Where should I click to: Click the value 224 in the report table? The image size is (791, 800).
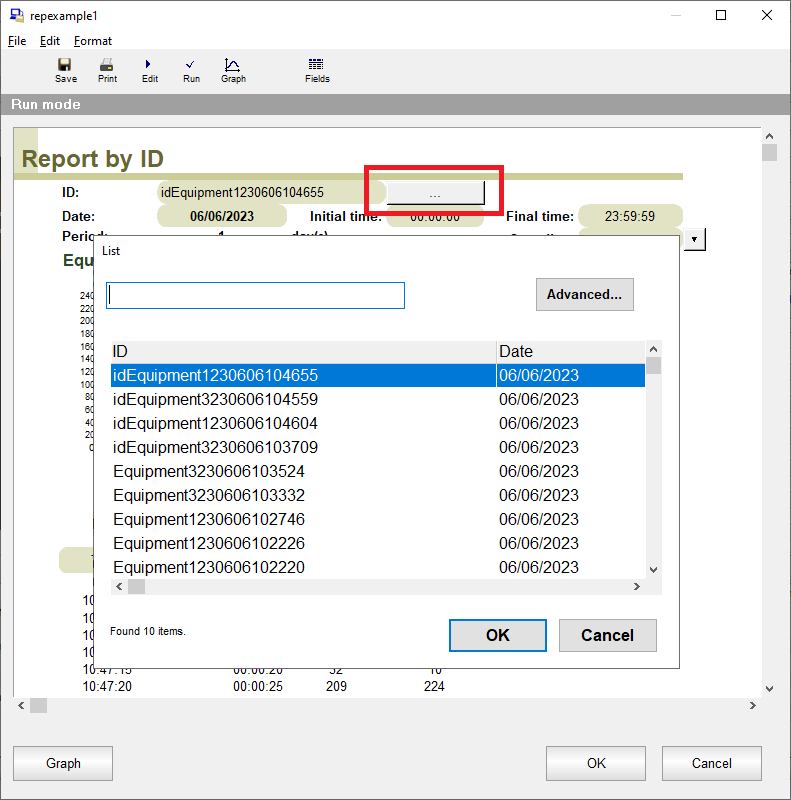(x=434, y=686)
